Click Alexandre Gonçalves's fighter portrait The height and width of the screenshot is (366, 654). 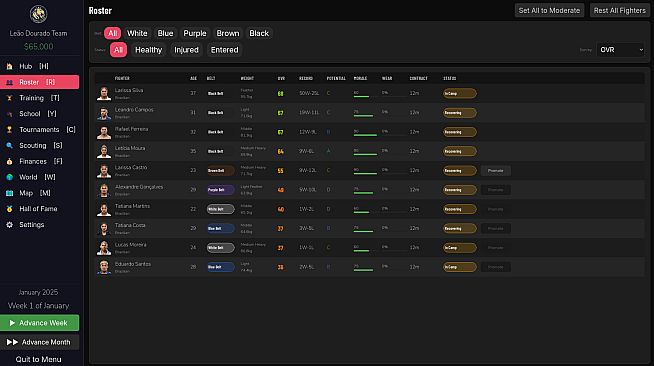coord(104,190)
